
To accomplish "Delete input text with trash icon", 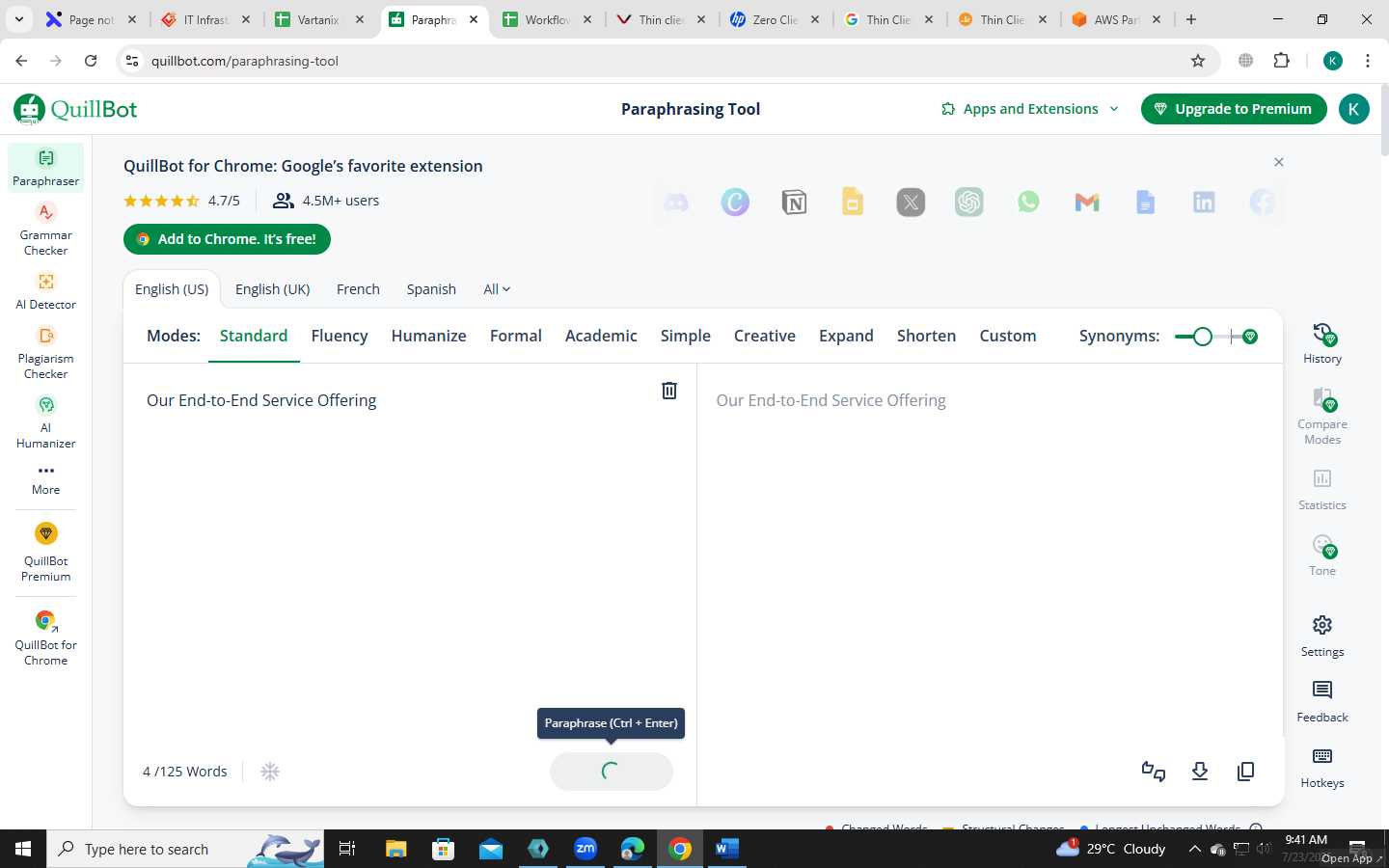I will pos(669,391).
